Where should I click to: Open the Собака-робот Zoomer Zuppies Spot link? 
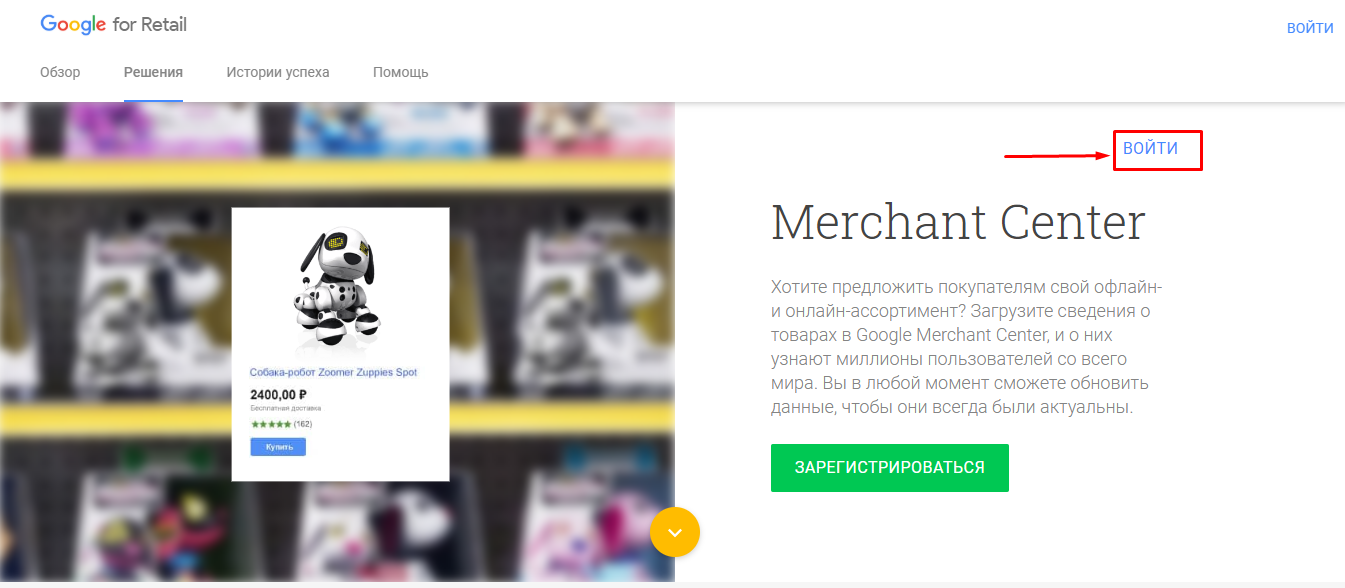(x=333, y=372)
